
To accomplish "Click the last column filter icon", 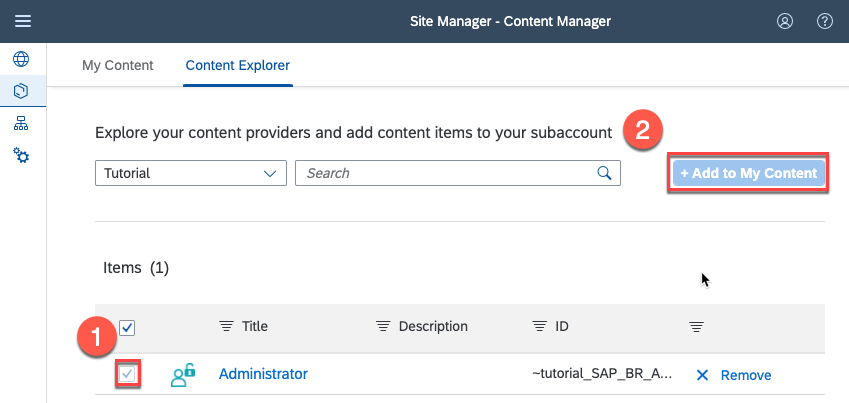I will [696, 327].
